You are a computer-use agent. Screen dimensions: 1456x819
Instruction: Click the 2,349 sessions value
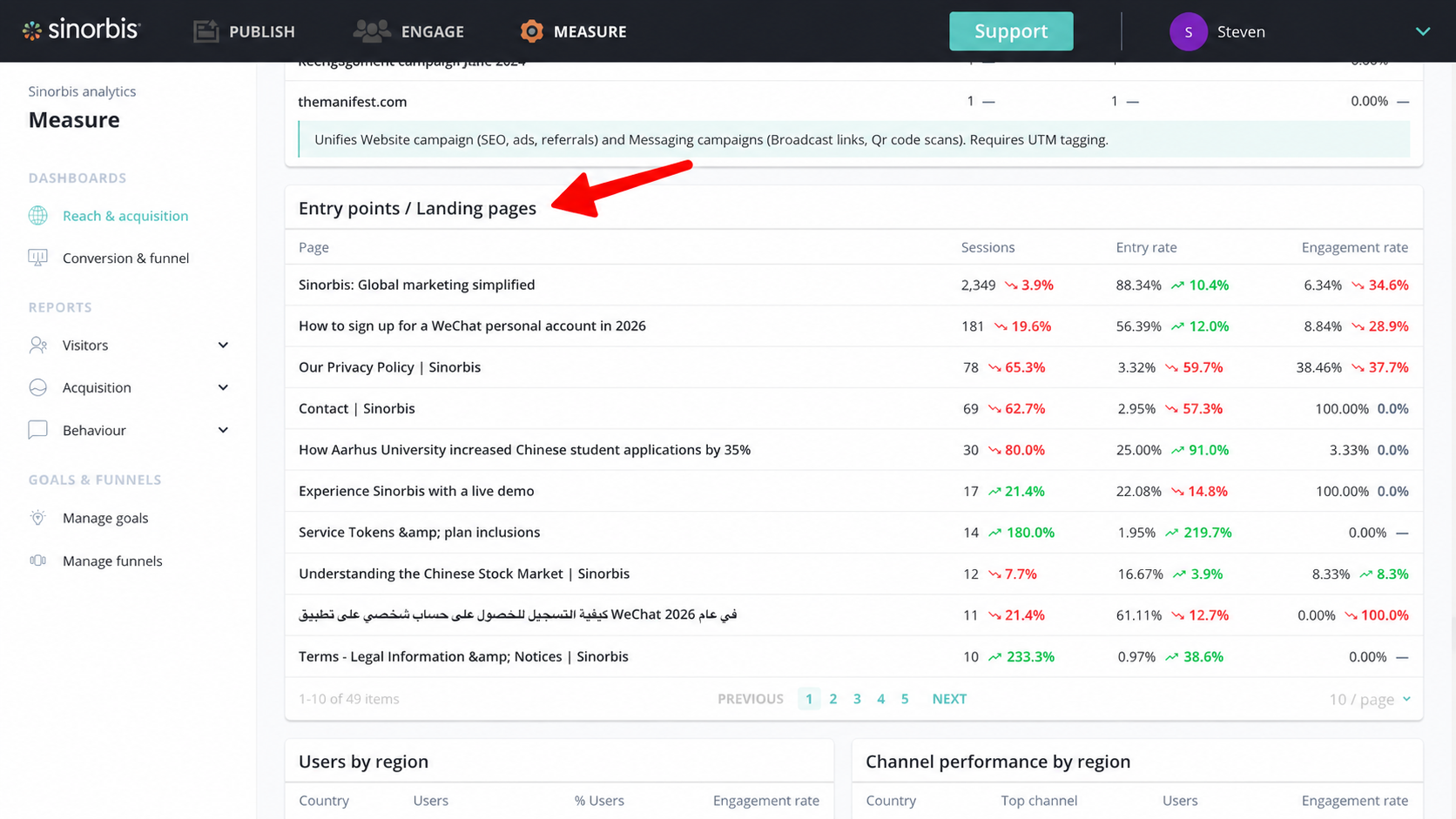pos(978,285)
